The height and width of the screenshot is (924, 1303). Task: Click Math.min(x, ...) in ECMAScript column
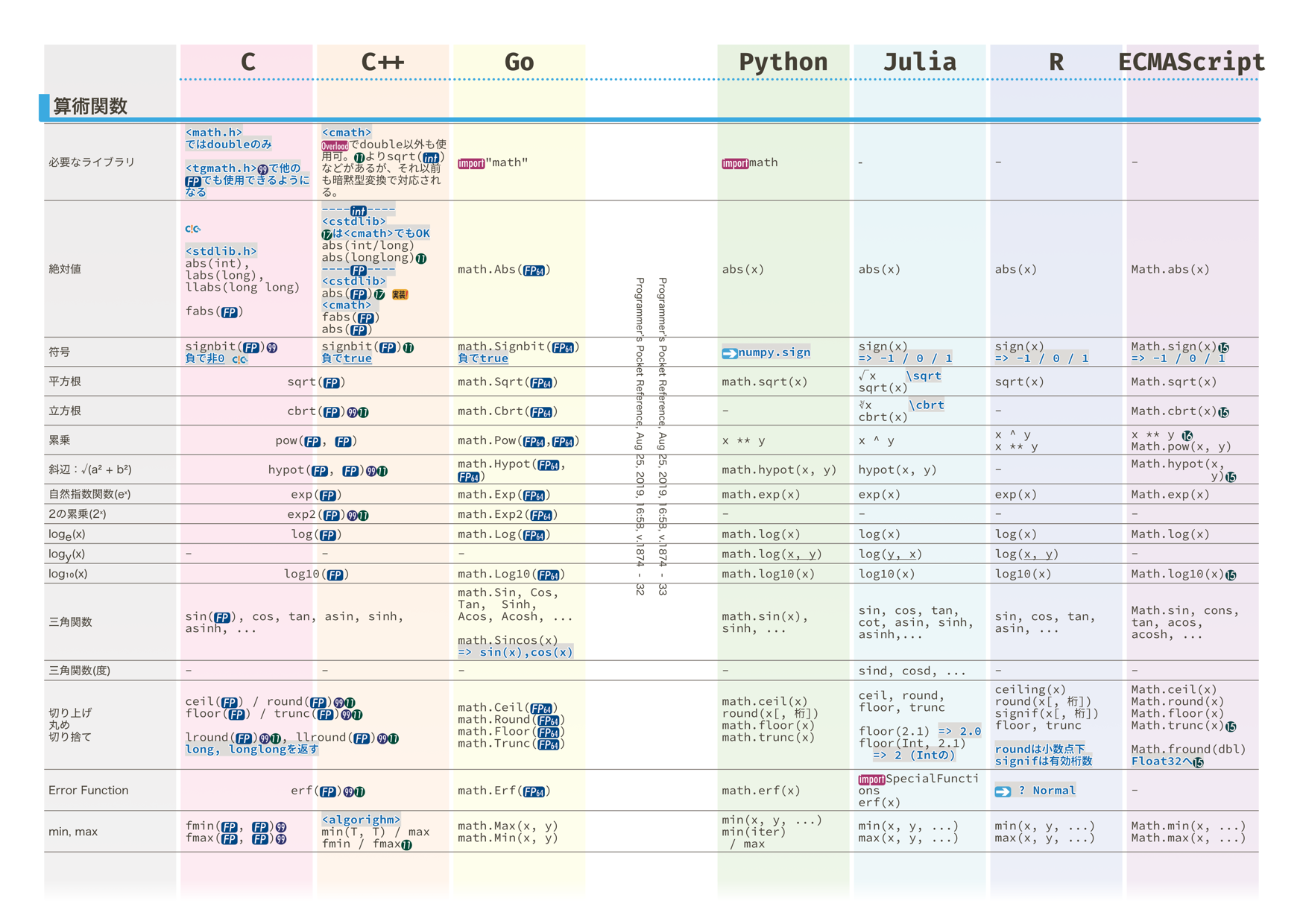click(x=1188, y=826)
